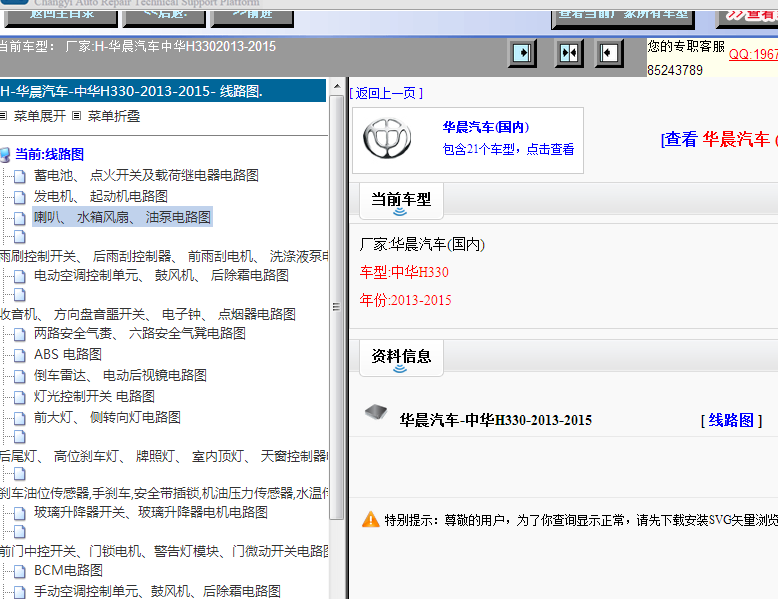Select 喇叭、水箱风扇、油泵电路图

[x=122, y=217]
